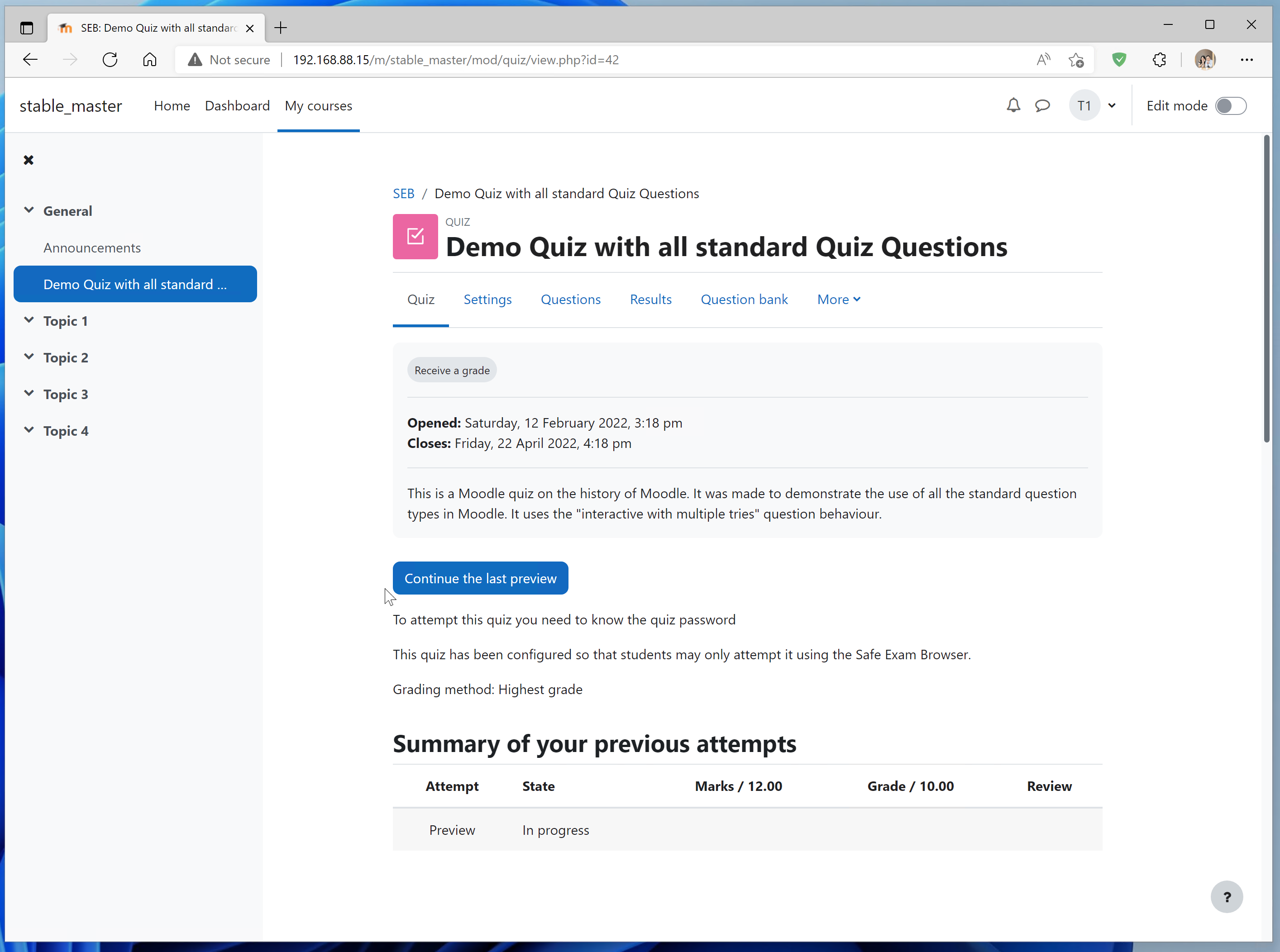The image size is (1280, 952).
Task: Open the browser profile avatar
Action: click(1205, 59)
